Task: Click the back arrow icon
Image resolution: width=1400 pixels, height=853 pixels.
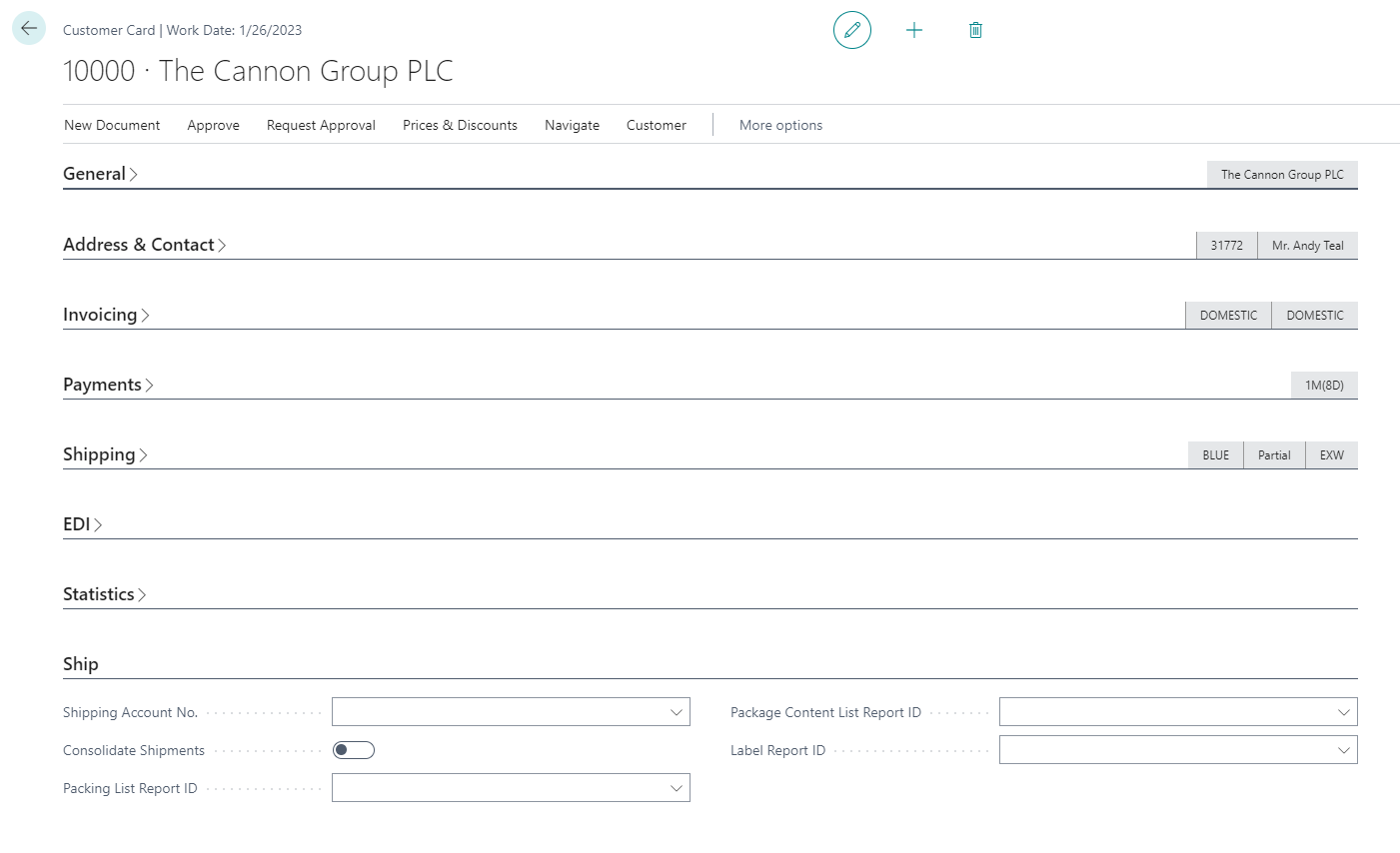Action: point(29,29)
